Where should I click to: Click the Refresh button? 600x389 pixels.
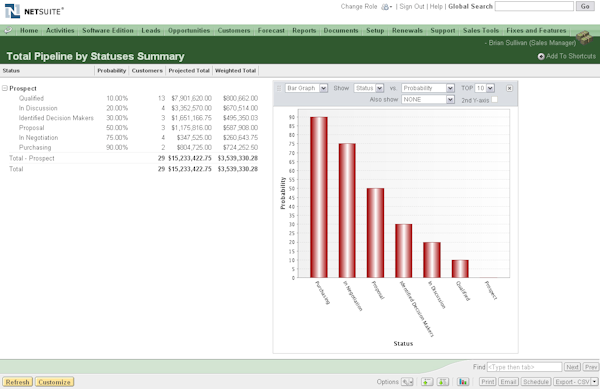(18, 382)
